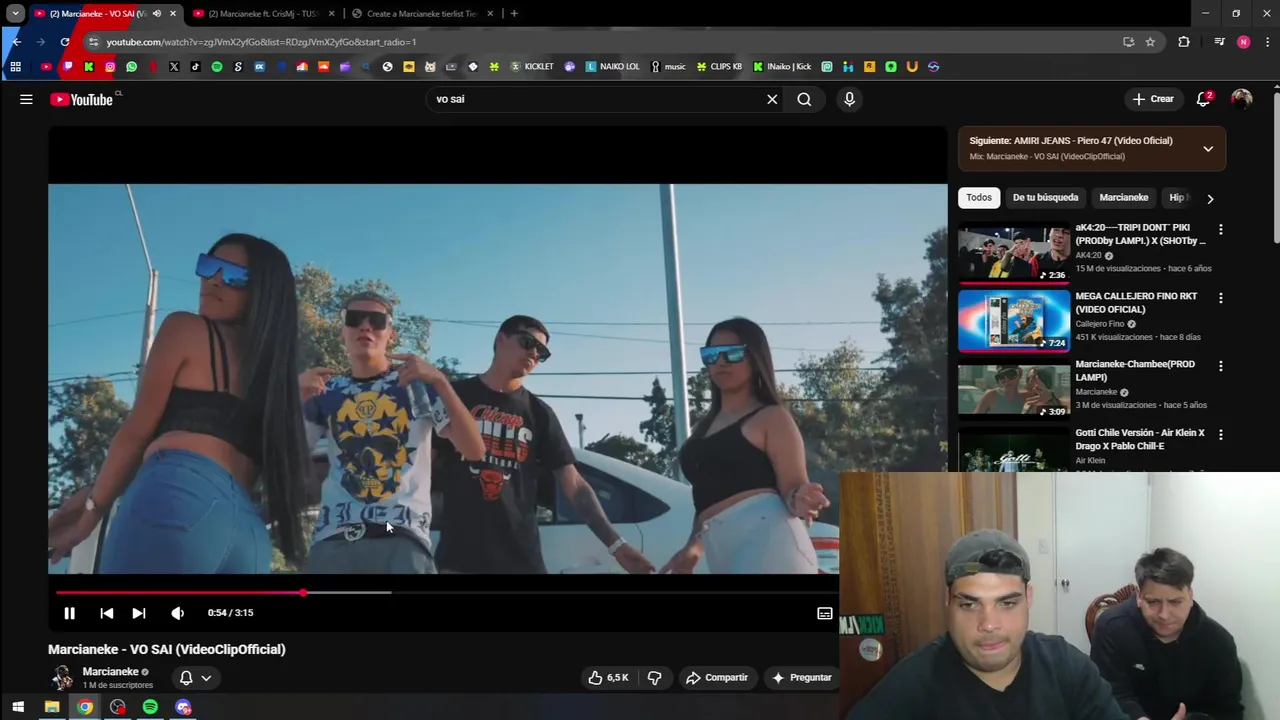Open the music bookmark

click(x=668, y=67)
